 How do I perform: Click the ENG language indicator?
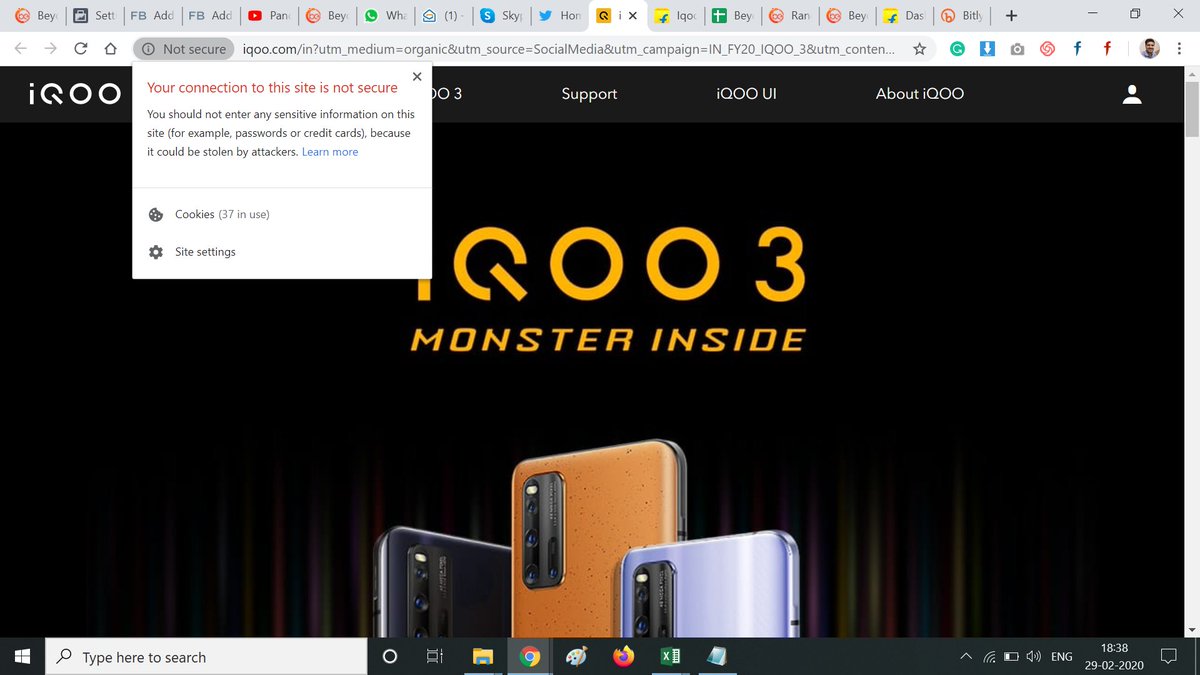(1062, 657)
